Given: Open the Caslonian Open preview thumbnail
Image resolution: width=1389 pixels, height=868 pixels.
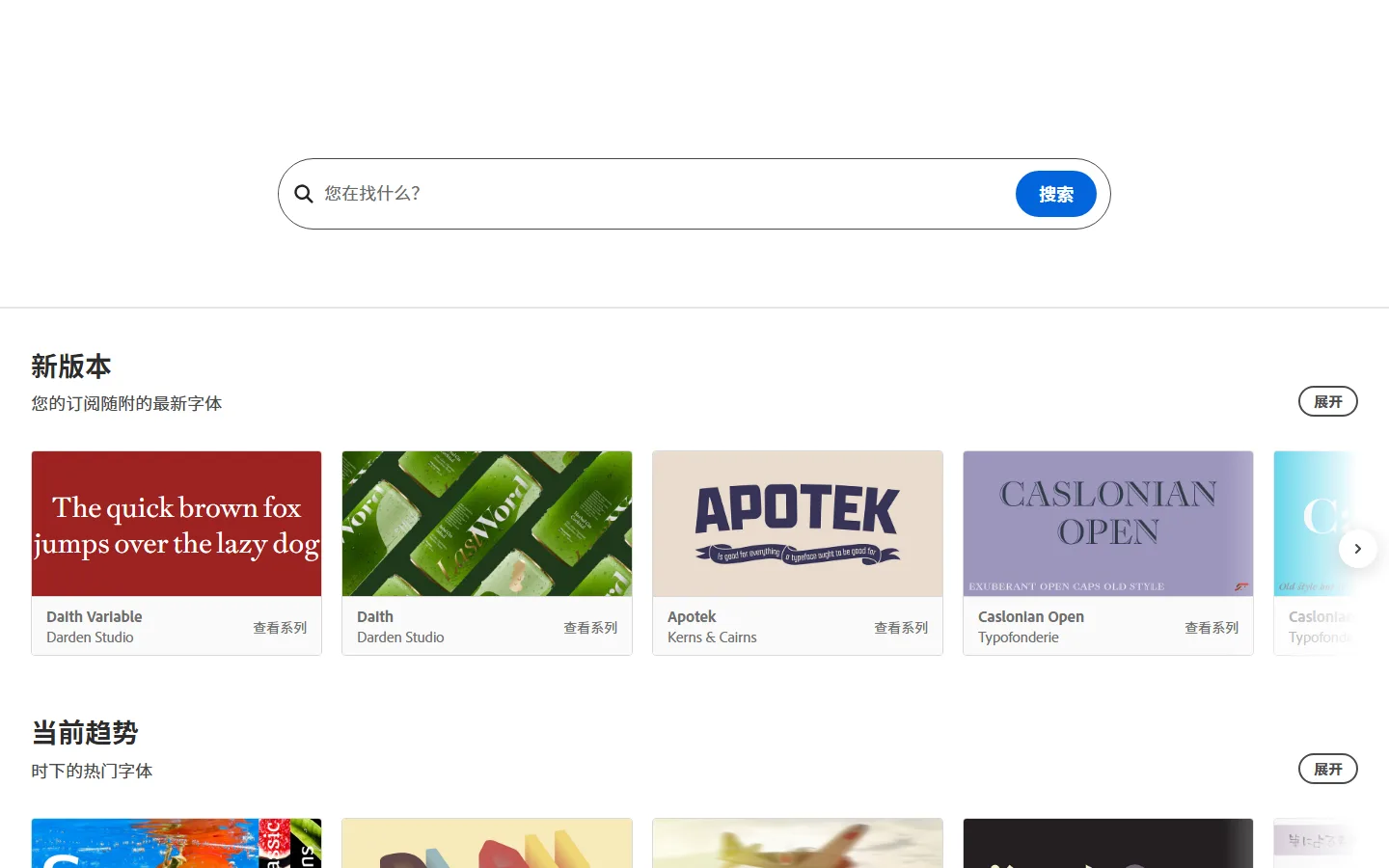Looking at the screenshot, I should click(x=1108, y=524).
